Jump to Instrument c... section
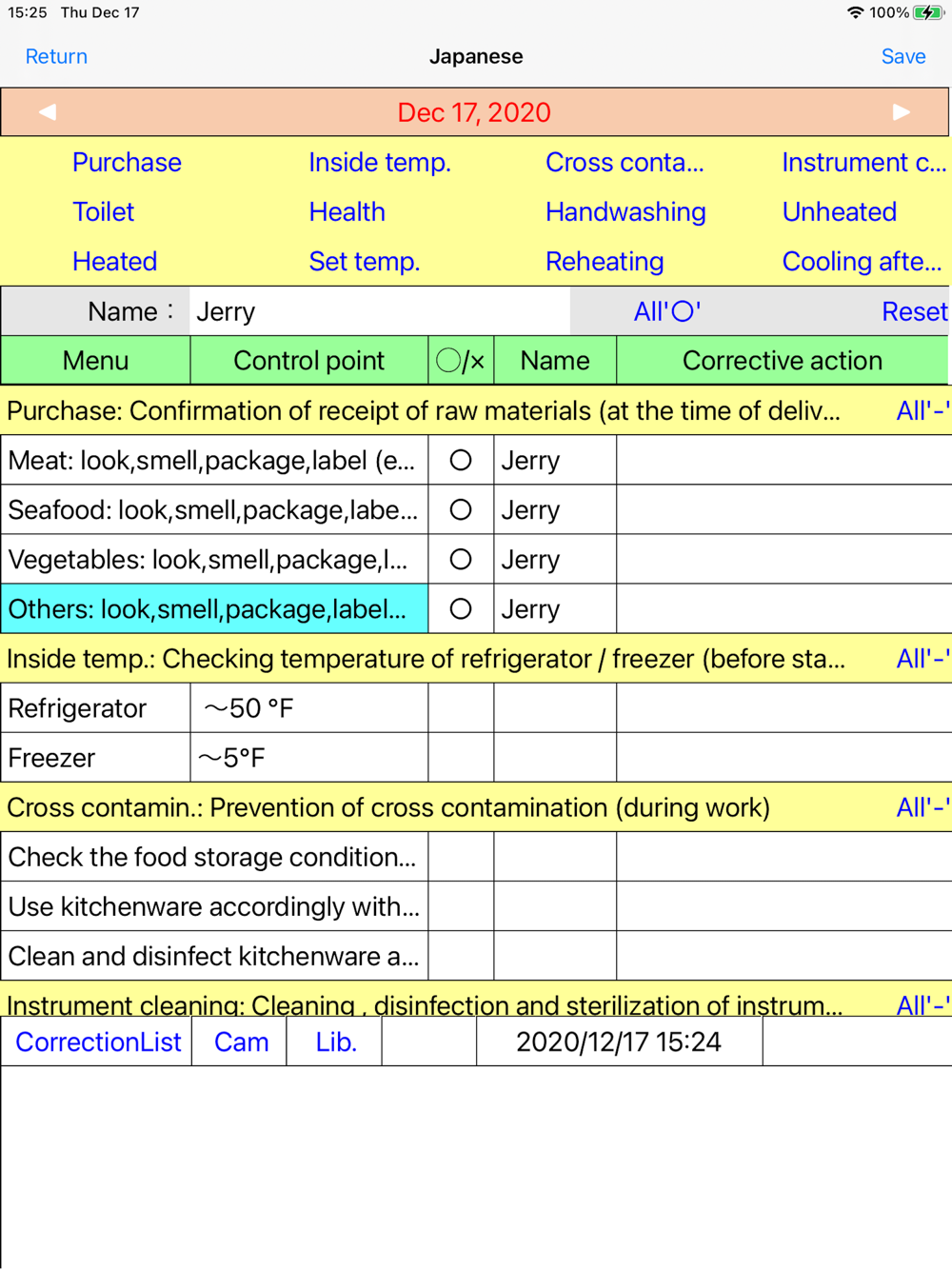952x1270 pixels. coord(864,162)
